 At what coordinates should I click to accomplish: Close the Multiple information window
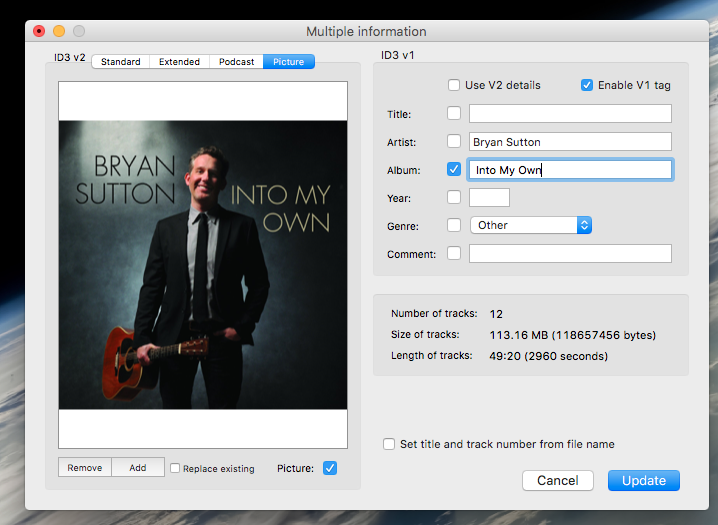pyautogui.click(x=39, y=31)
